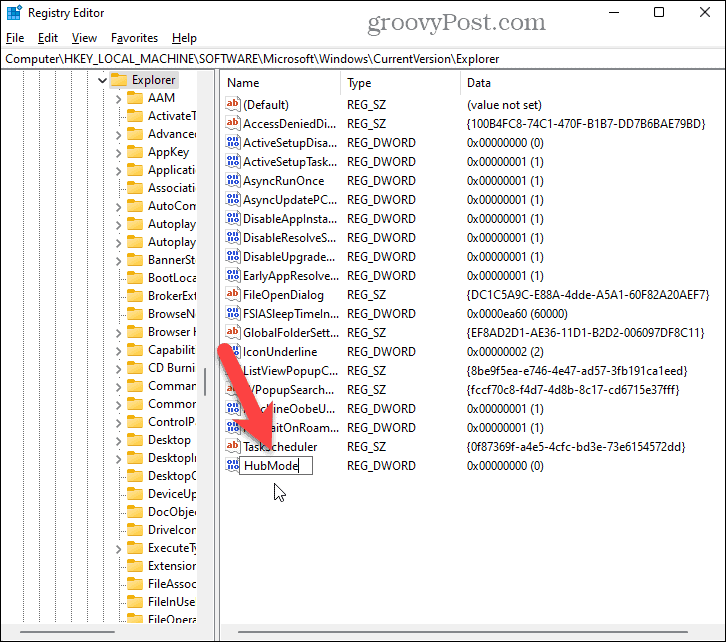The width and height of the screenshot is (726, 642).
Task: Collapse the Explorer key in tree
Action: coord(102,81)
